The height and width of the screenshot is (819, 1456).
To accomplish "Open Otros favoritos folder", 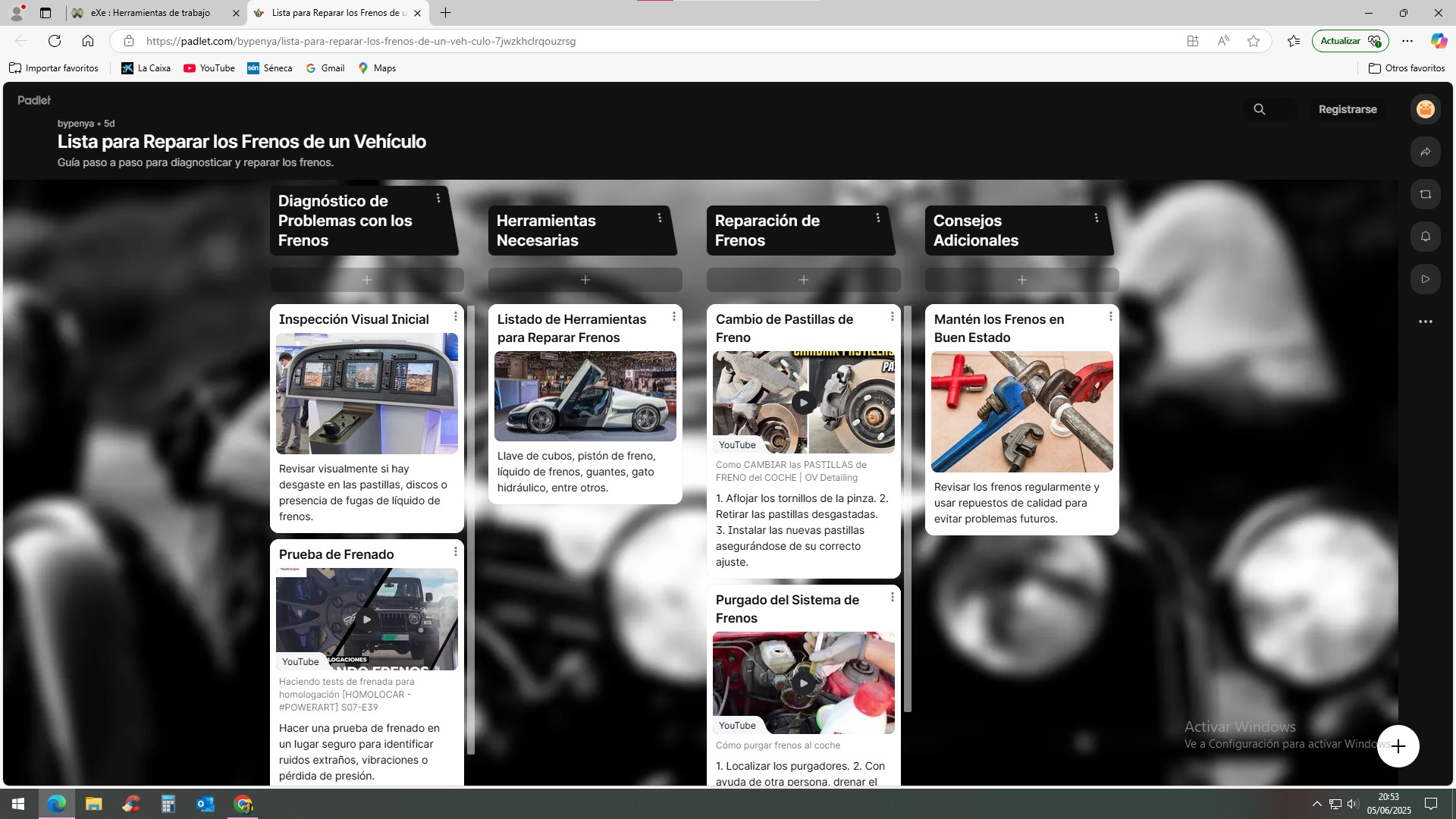I will click(x=1407, y=68).
